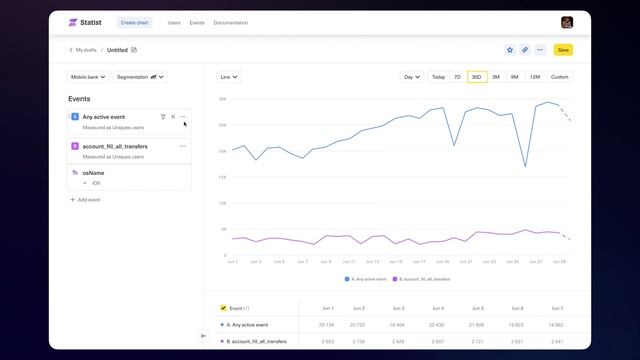Open the Documentation nav link

pyautogui.click(x=231, y=23)
